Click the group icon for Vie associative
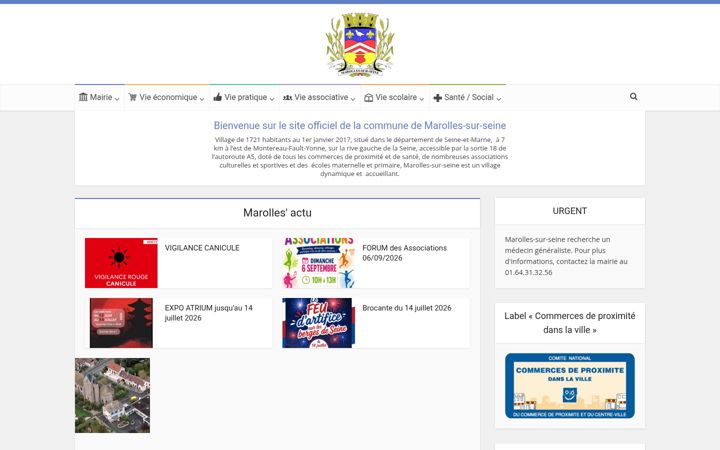 coord(287,97)
